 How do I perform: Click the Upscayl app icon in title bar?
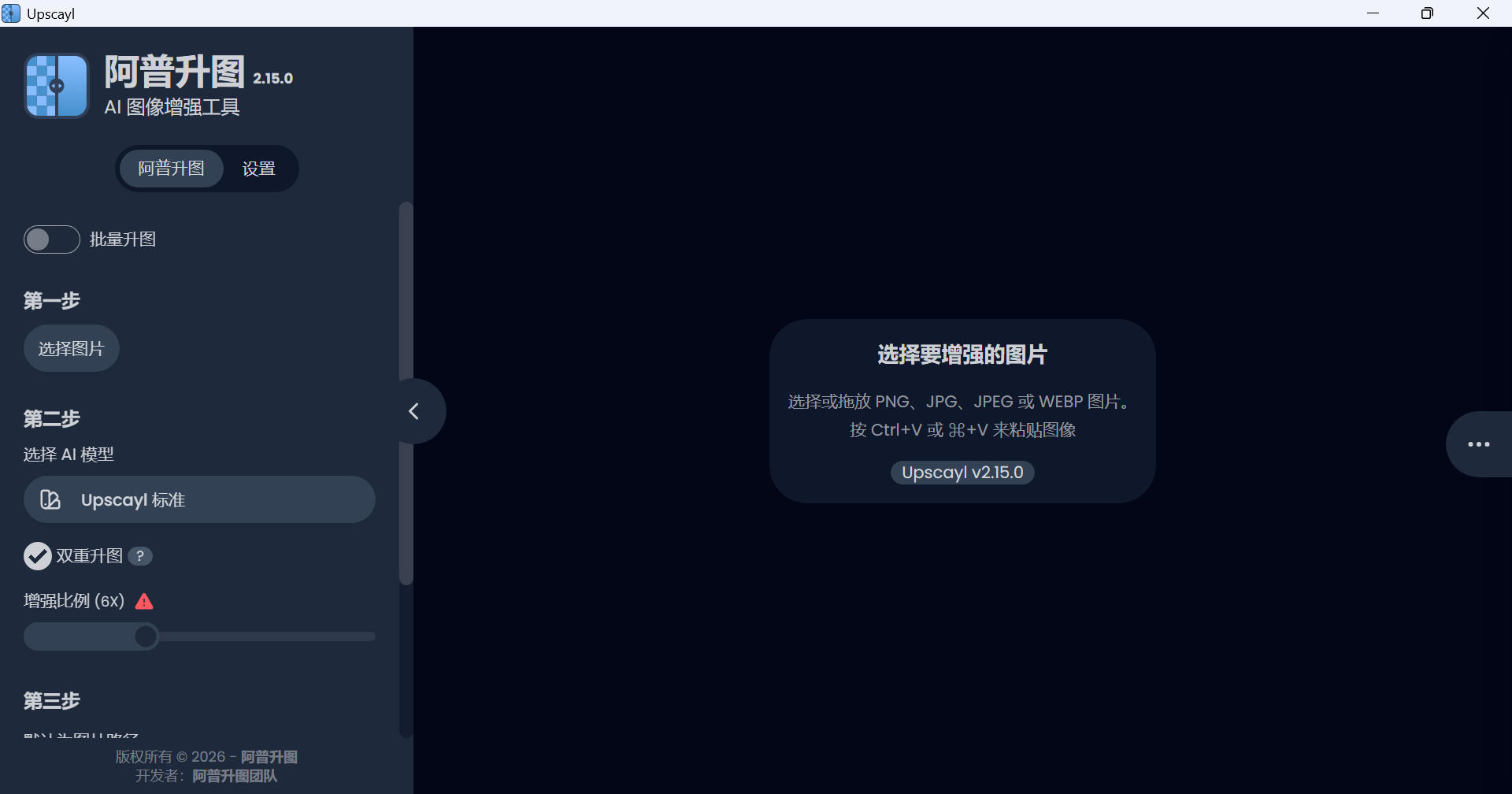pos(11,13)
